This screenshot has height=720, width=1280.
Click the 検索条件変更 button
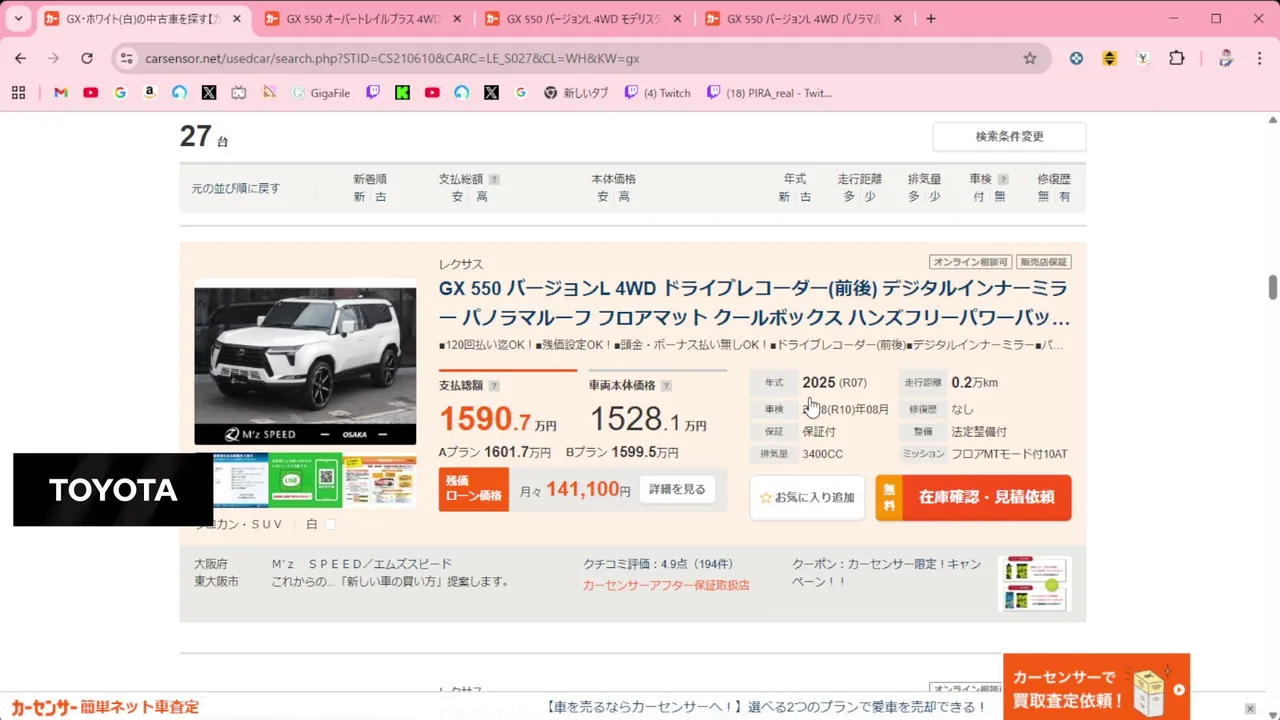(1009, 137)
